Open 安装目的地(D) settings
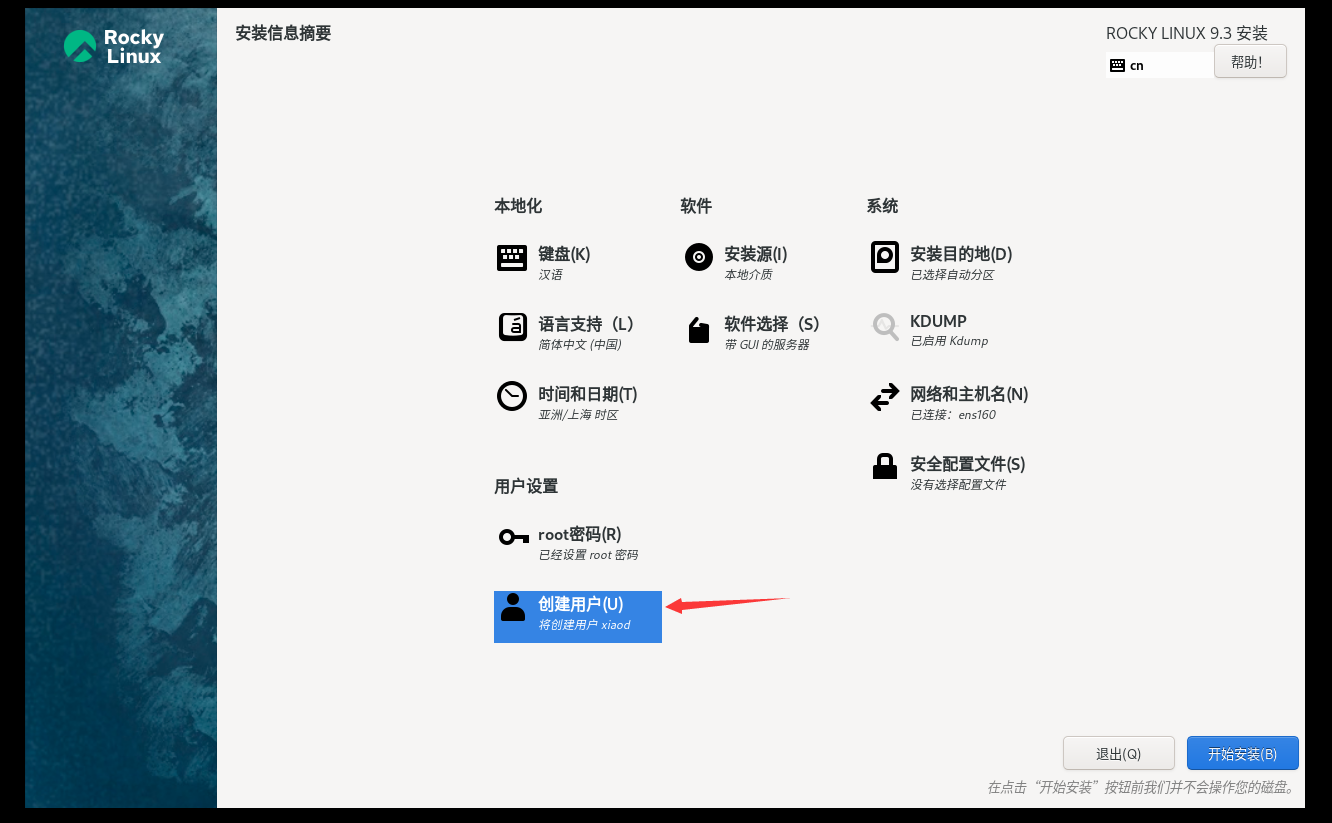The width and height of the screenshot is (1332, 823). 961,254
